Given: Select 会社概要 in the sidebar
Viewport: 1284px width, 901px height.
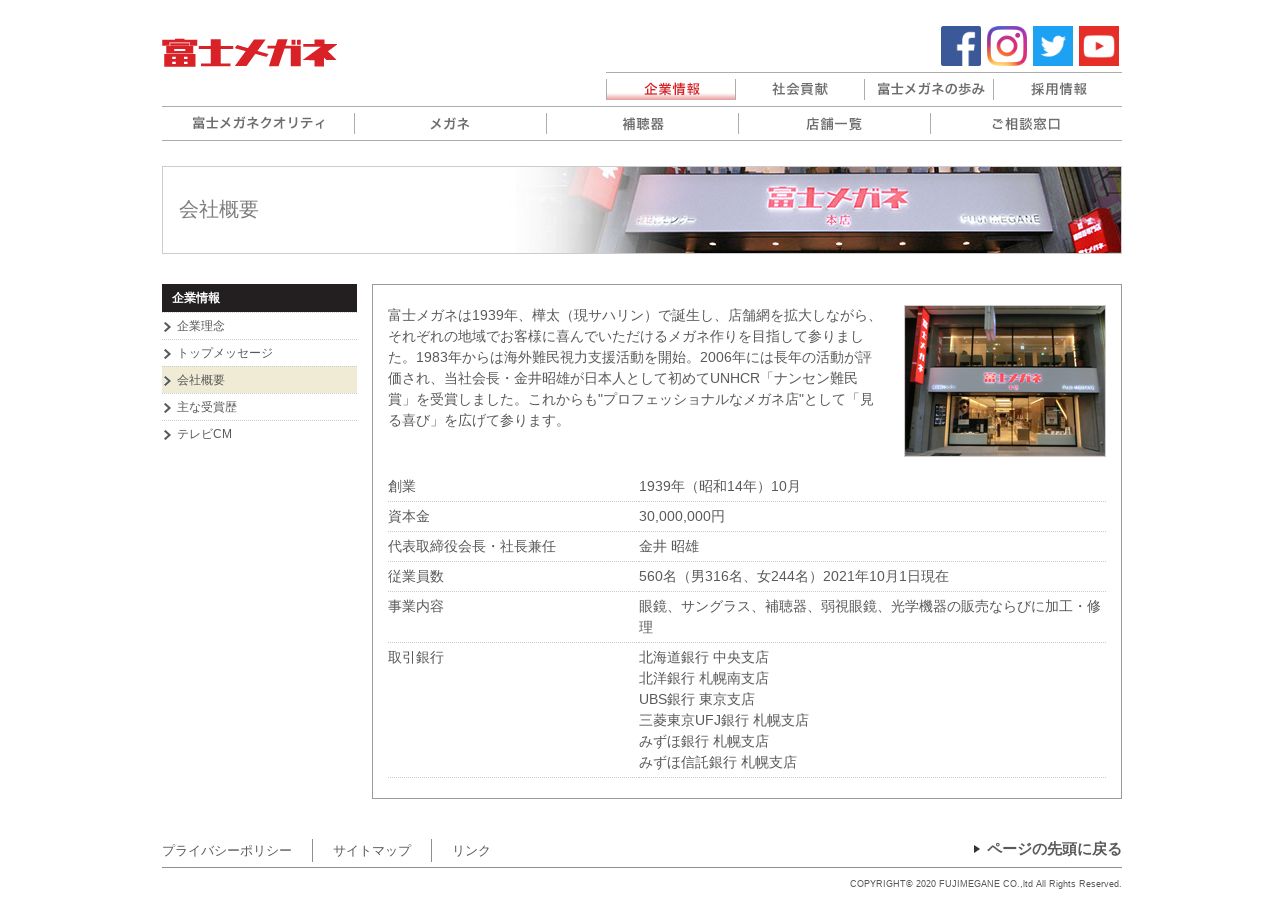Looking at the screenshot, I should 260,380.
